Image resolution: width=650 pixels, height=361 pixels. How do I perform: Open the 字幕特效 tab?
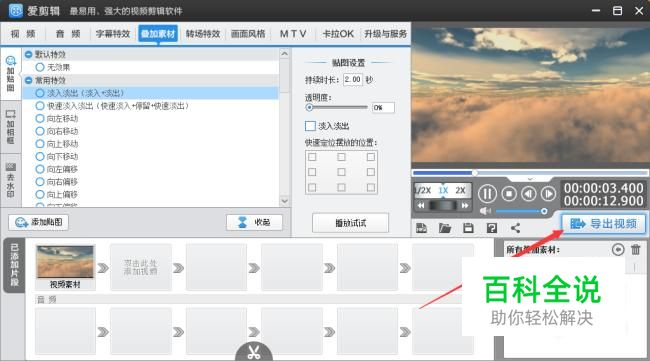(113, 34)
